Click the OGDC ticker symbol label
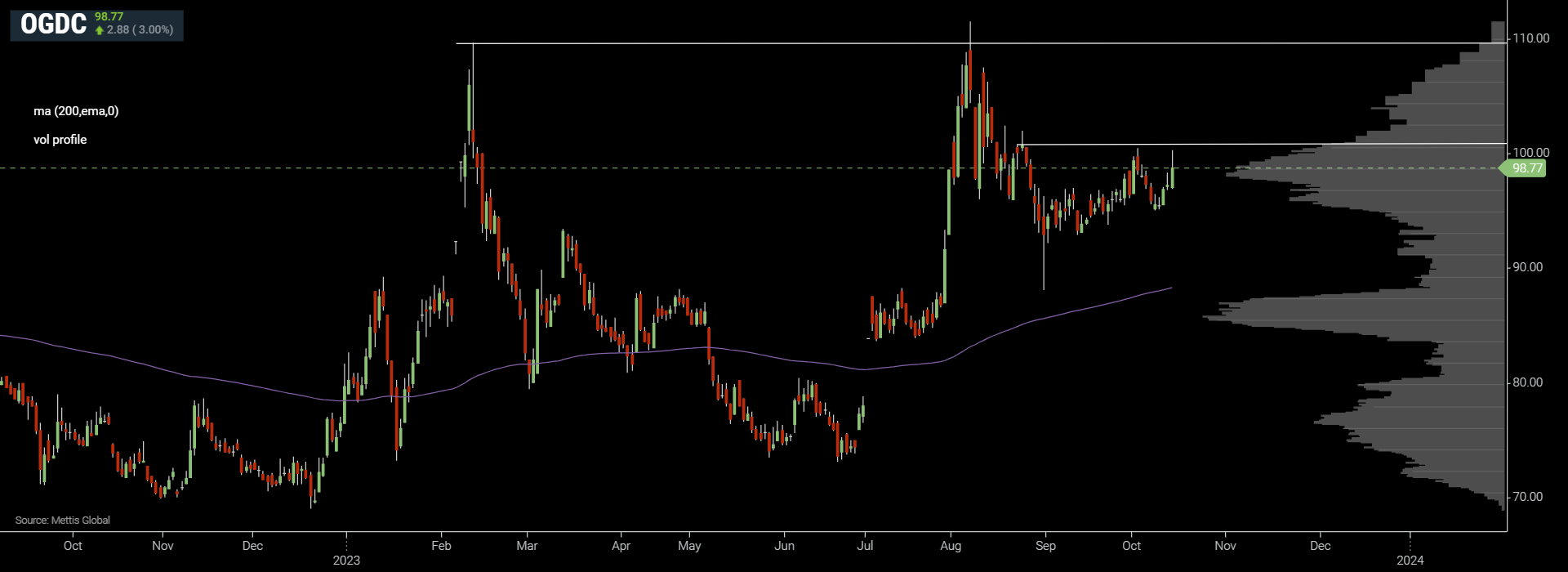 point(53,25)
